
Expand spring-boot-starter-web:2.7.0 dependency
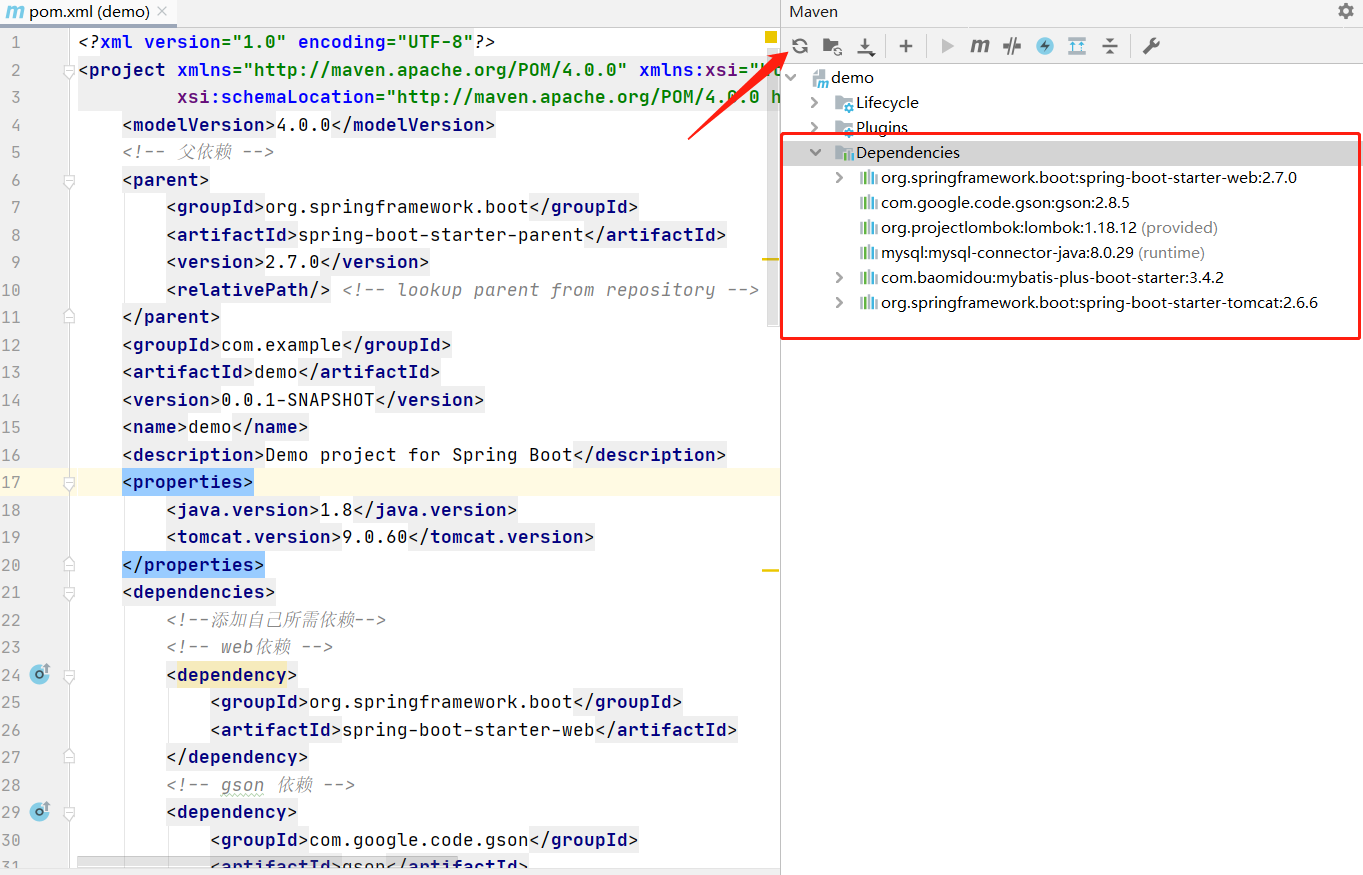click(x=840, y=178)
